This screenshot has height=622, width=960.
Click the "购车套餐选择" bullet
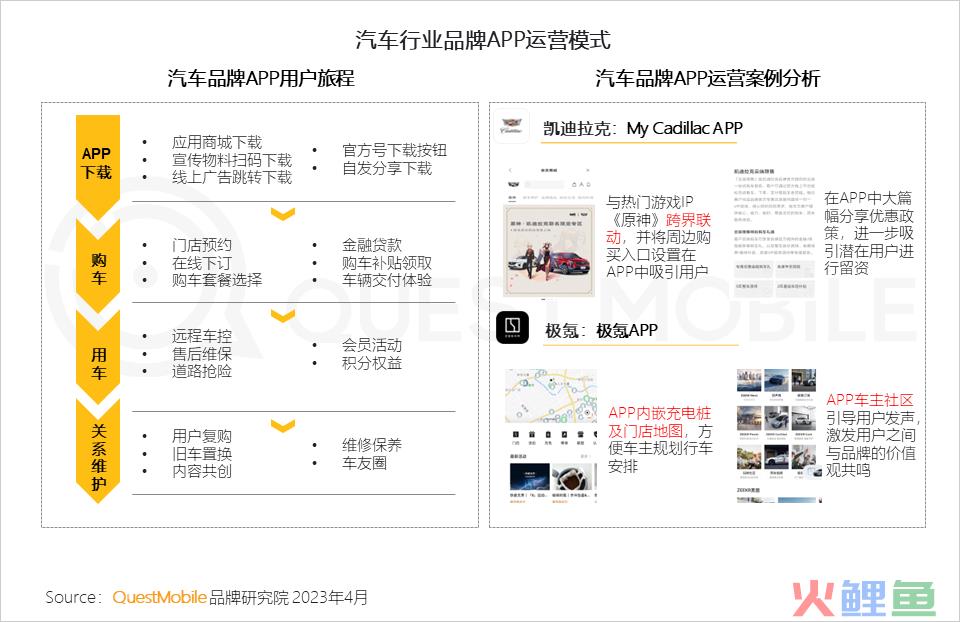point(217,280)
